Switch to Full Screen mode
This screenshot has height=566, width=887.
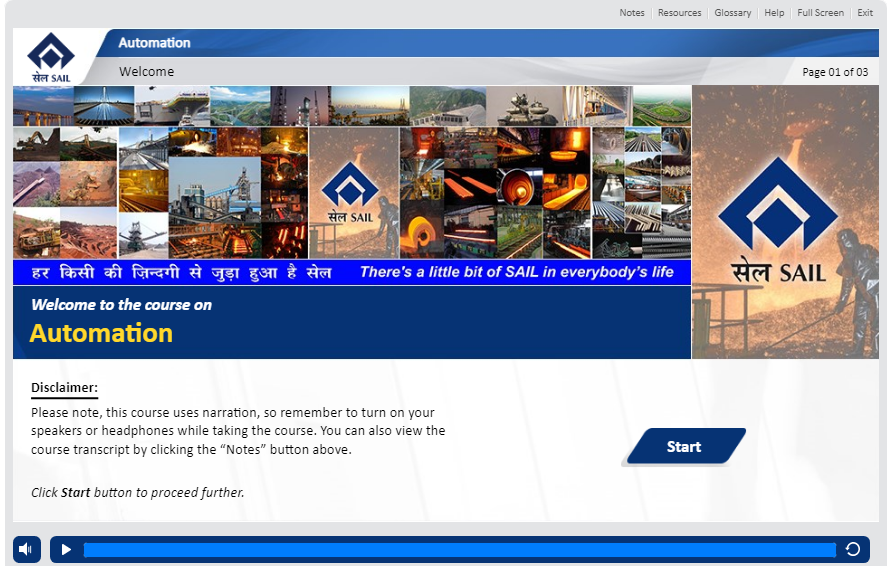[x=820, y=12]
